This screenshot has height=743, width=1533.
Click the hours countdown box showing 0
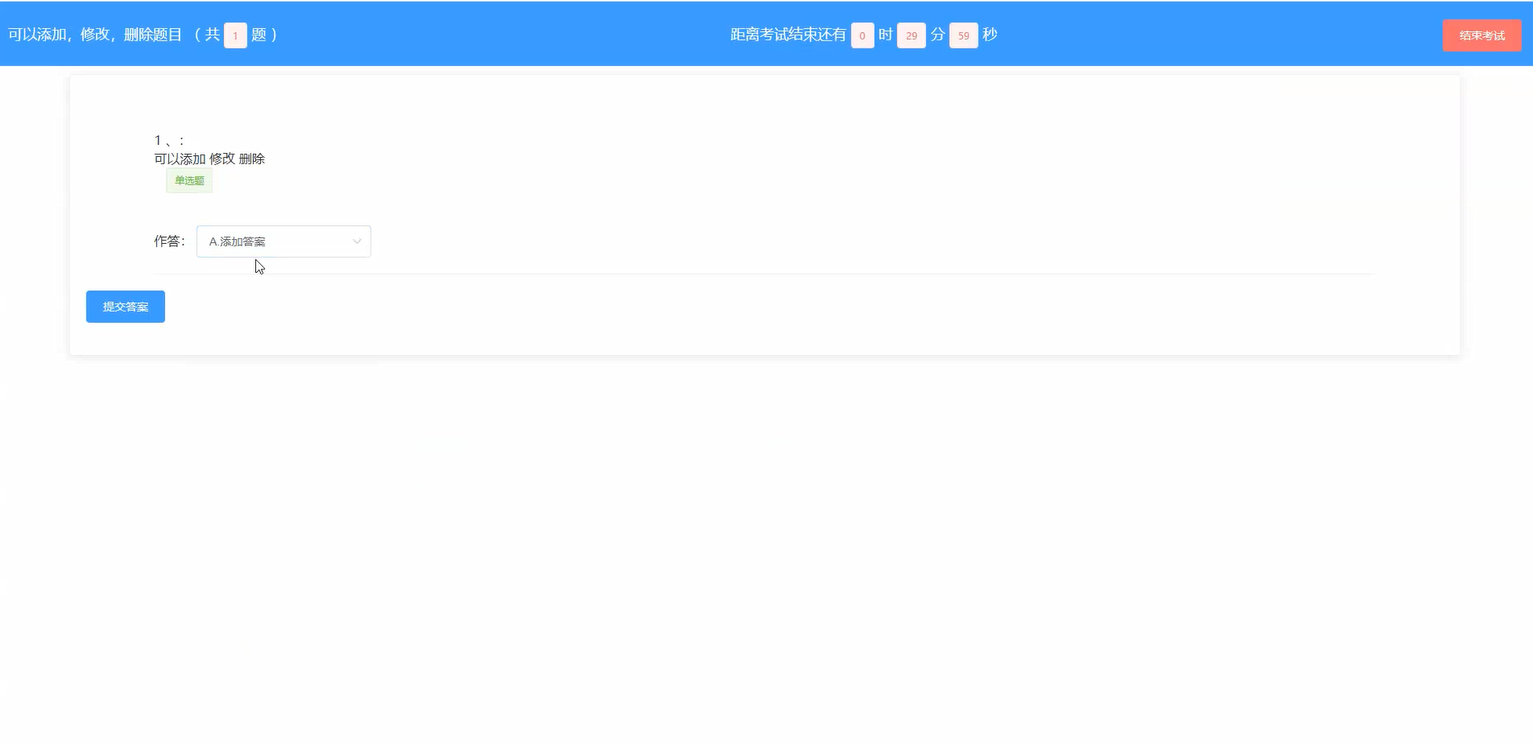tap(862, 35)
